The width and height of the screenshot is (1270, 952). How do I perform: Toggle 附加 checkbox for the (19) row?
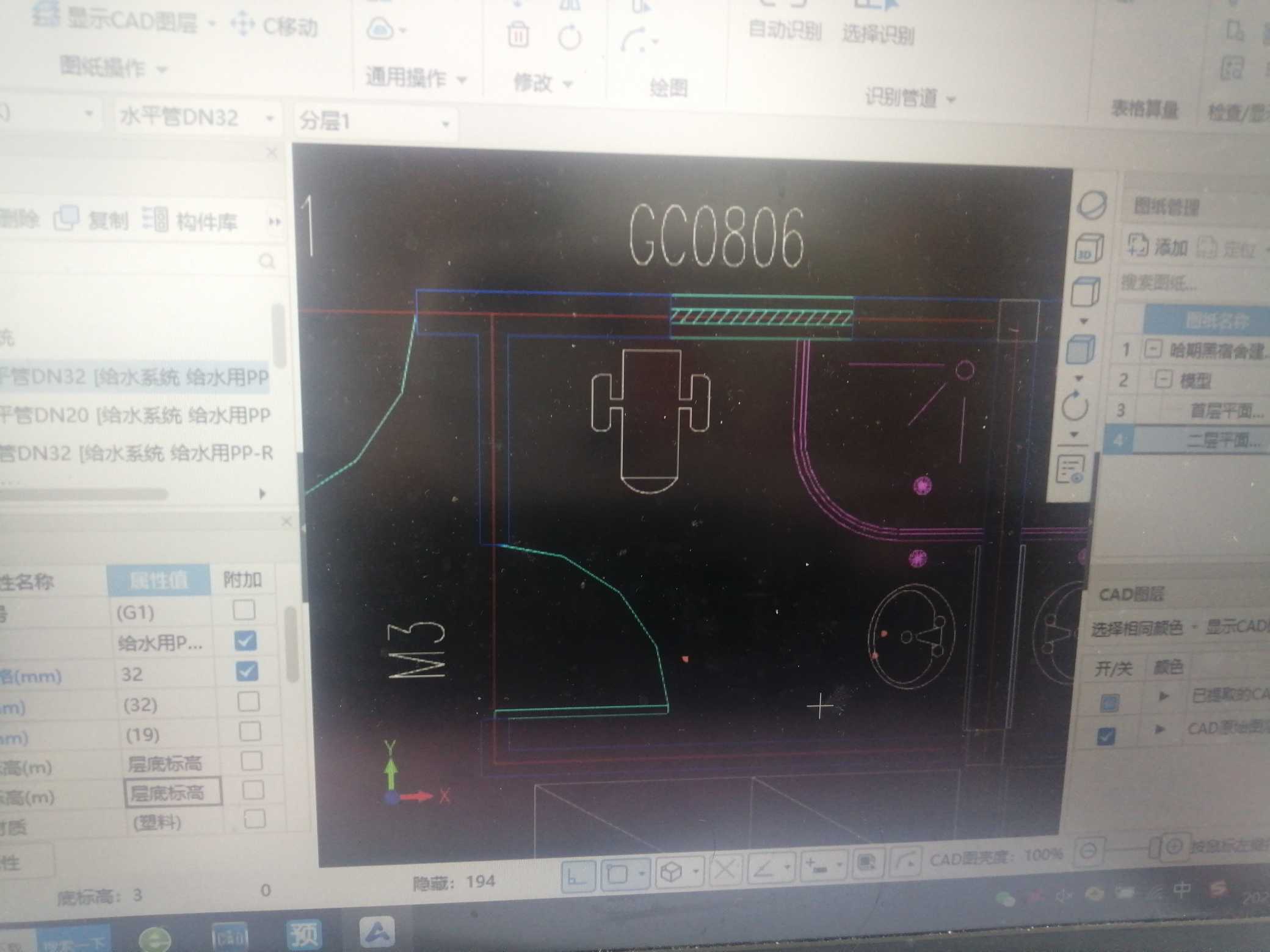[250, 730]
